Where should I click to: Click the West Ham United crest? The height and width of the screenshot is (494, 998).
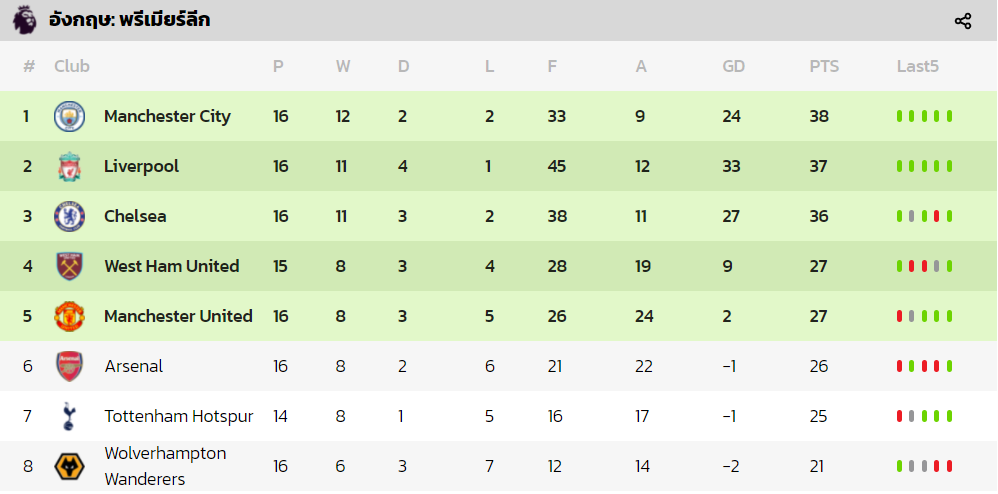point(69,266)
